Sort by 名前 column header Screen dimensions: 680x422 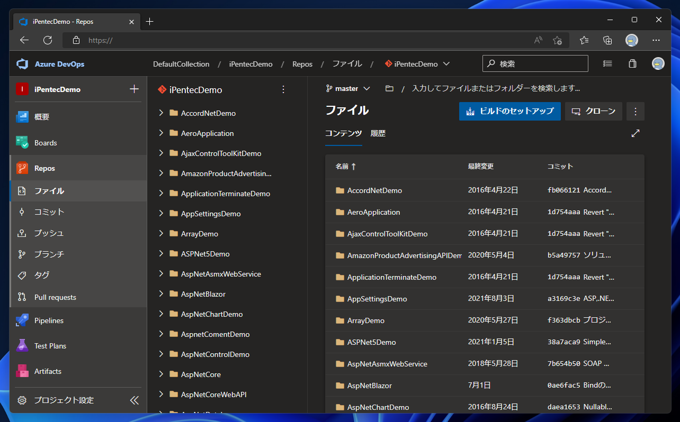345,167
